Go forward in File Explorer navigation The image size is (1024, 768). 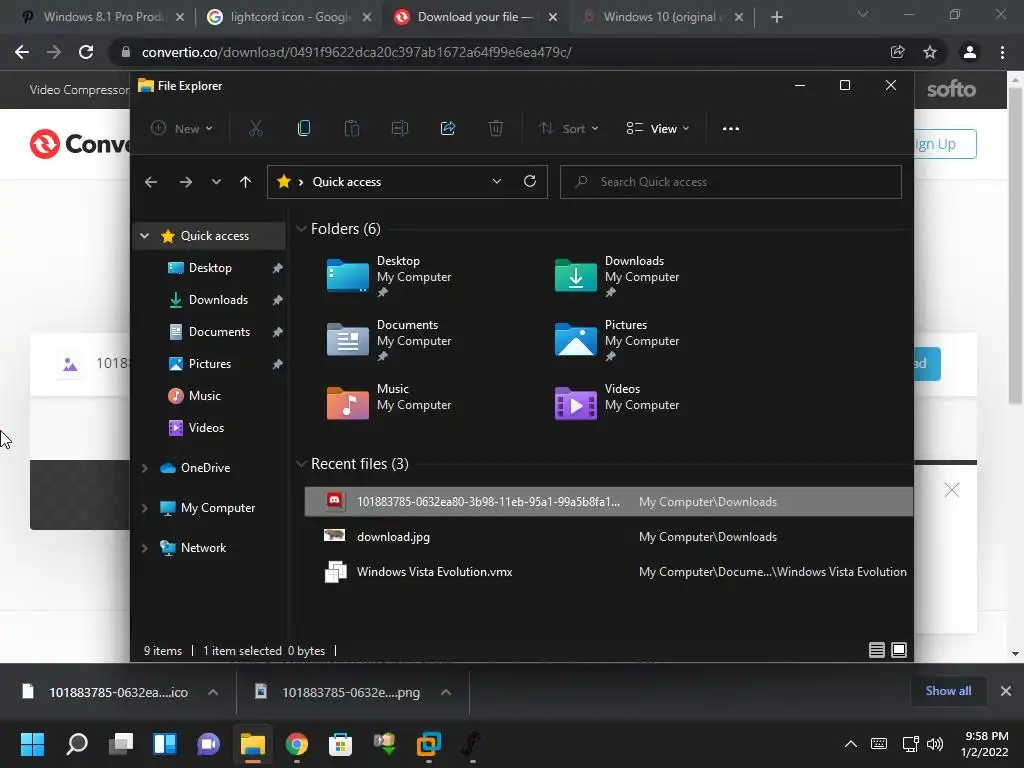185,182
